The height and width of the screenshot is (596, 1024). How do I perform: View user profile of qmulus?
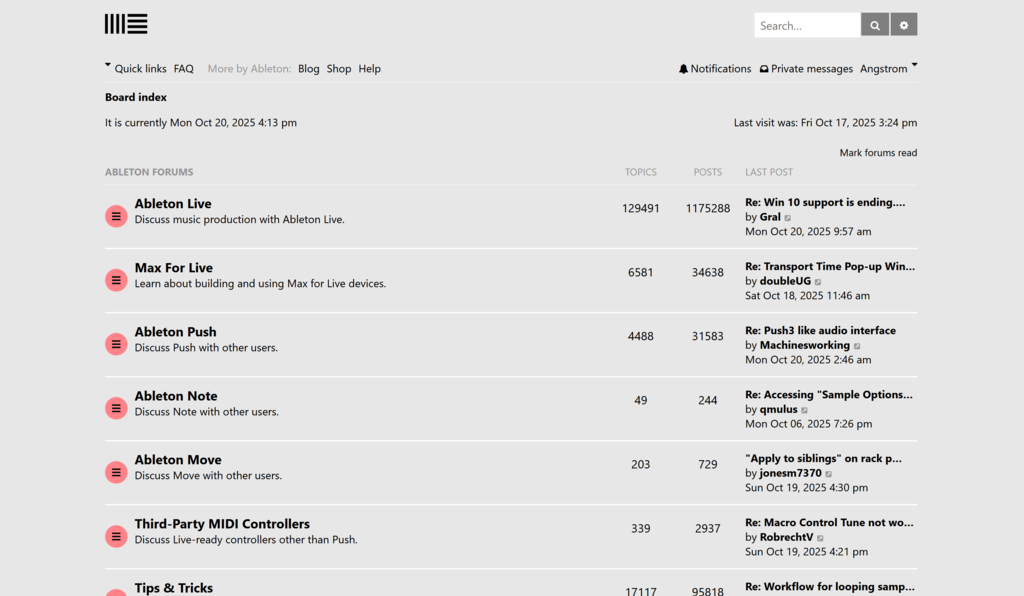click(x=778, y=409)
